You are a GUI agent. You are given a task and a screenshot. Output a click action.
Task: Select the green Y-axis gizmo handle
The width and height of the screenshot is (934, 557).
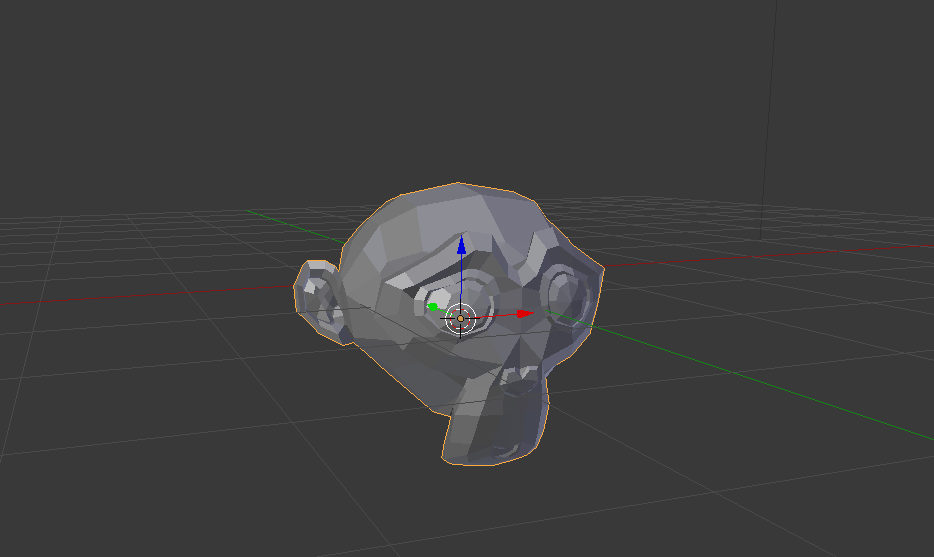(433, 306)
